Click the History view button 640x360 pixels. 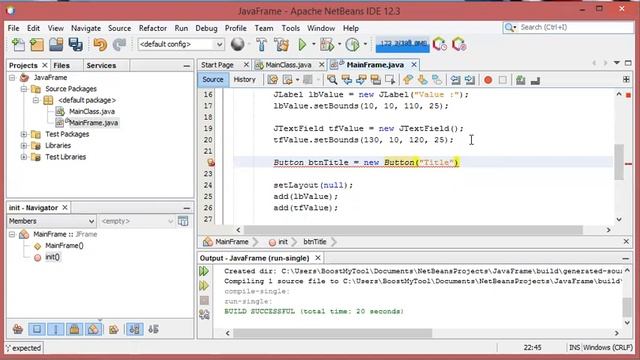click(244, 80)
